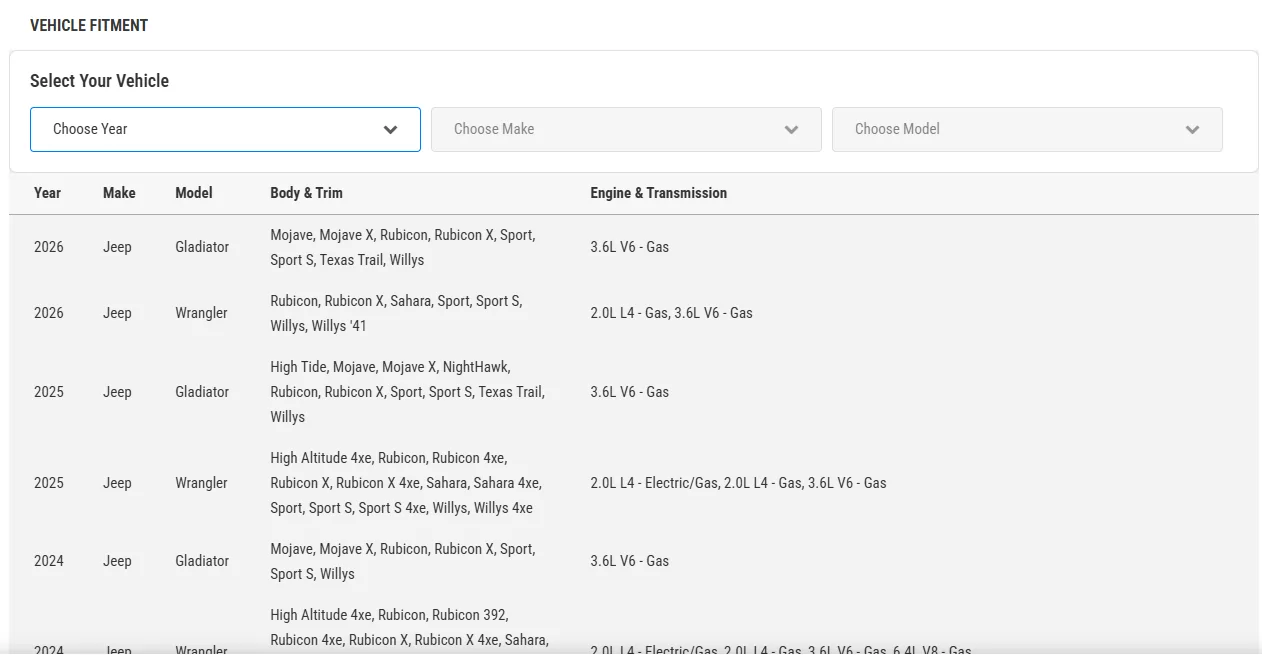This screenshot has width=1262, height=655.
Task: Open the Choose Make dropdown
Action: click(626, 129)
